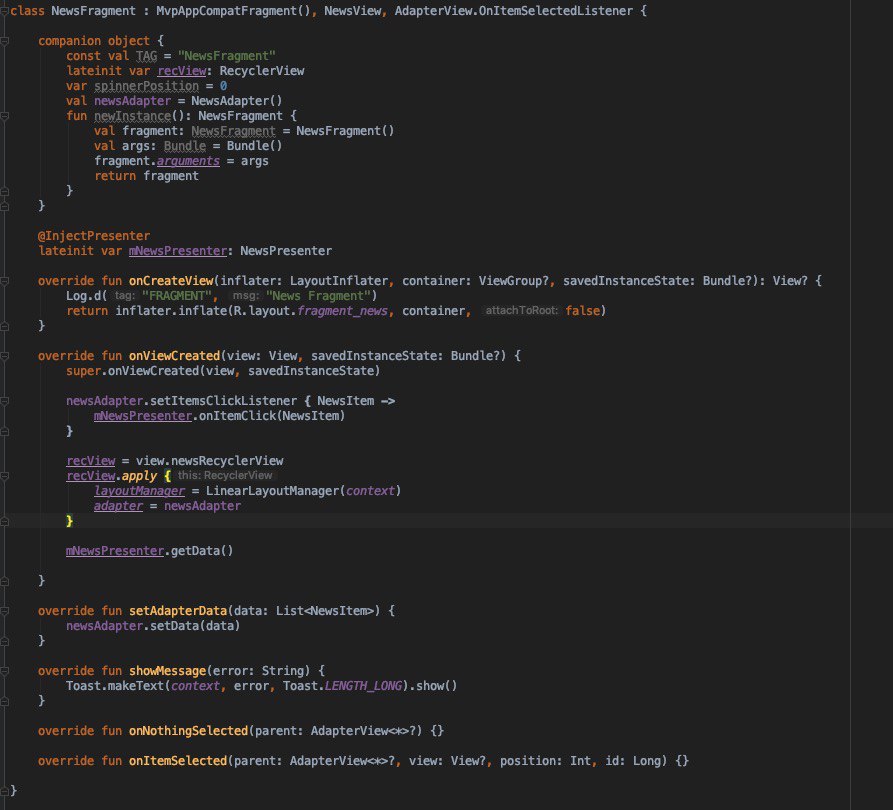The image size is (893, 810).
Task: Click view.newsRecyclerView reference
Action: 209,461
